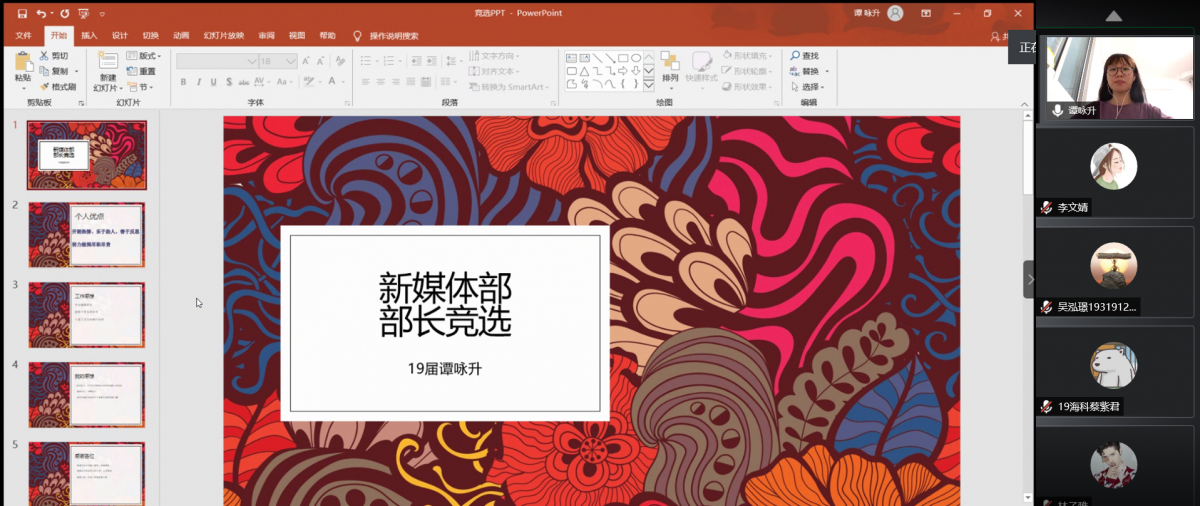Click the Reset (重置) button
This screenshot has width=1200, height=506.
(146, 71)
